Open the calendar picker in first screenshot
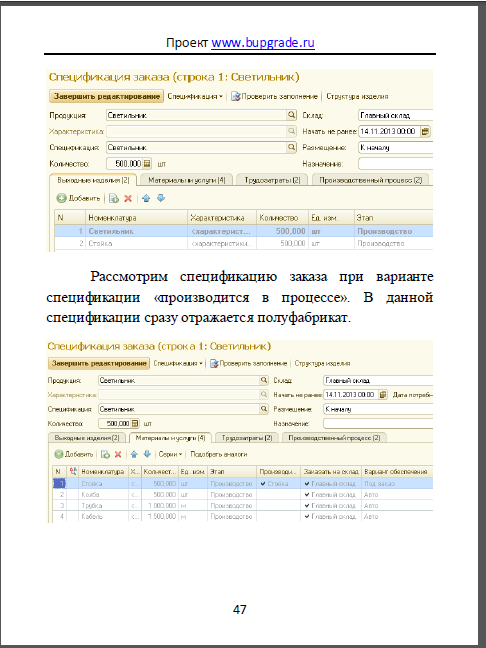Image resolution: width=486 pixels, height=648 pixels. click(x=425, y=131)
